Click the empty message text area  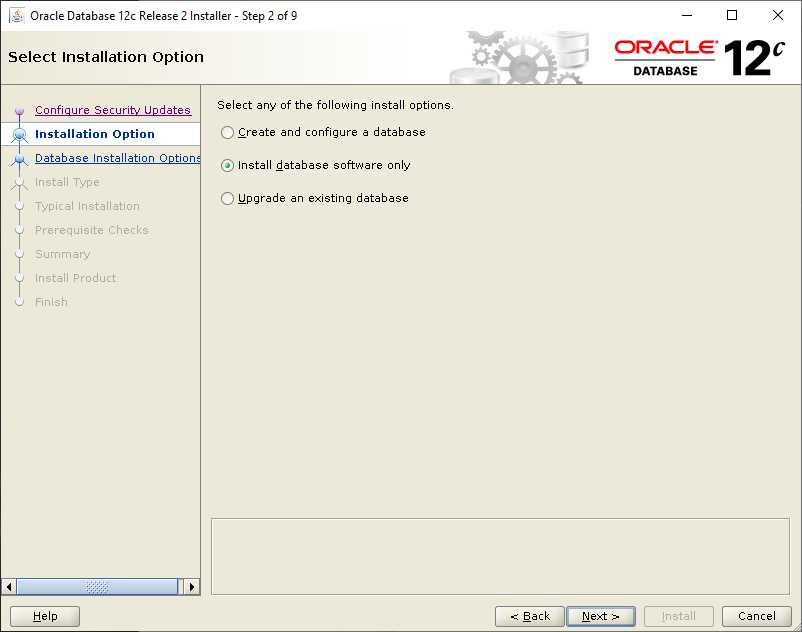(500, 556)
